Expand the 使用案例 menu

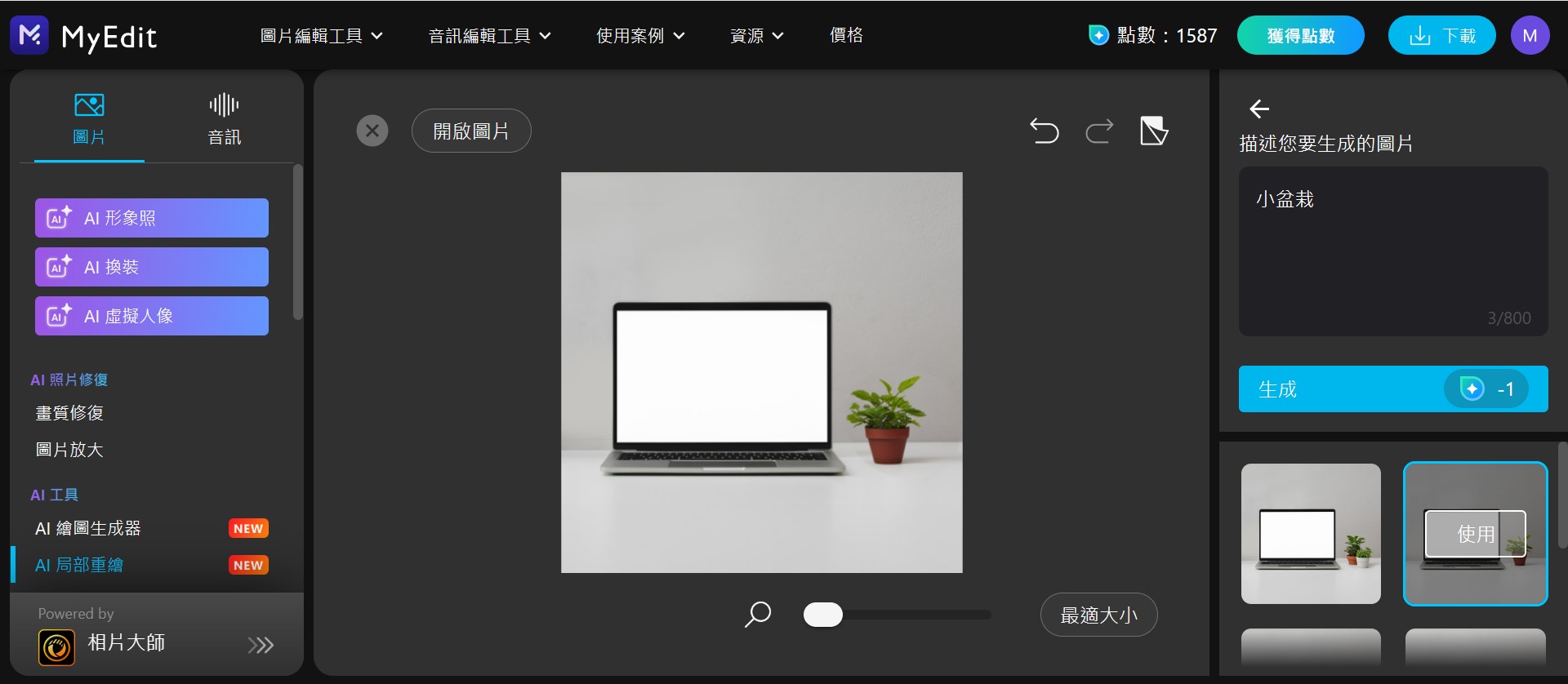[x=640, y=36]
